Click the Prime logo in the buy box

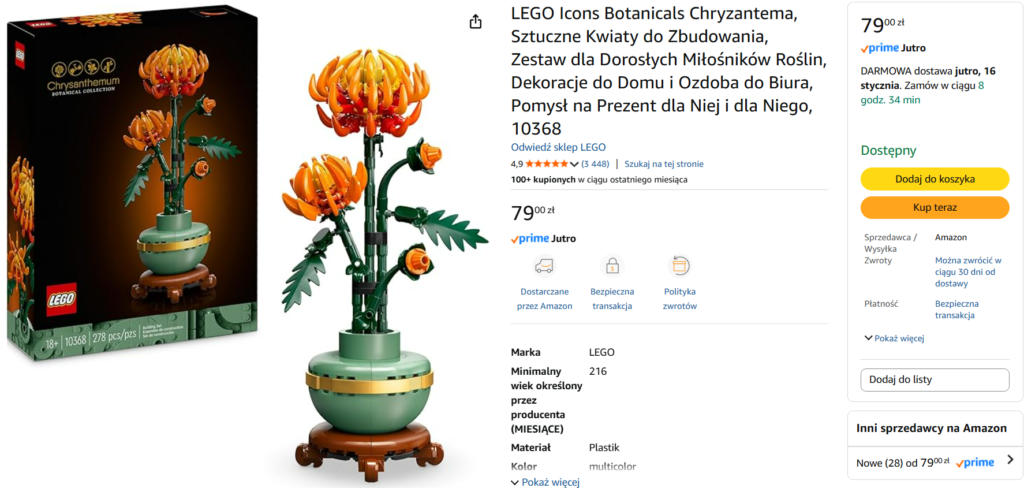[880, 48]
